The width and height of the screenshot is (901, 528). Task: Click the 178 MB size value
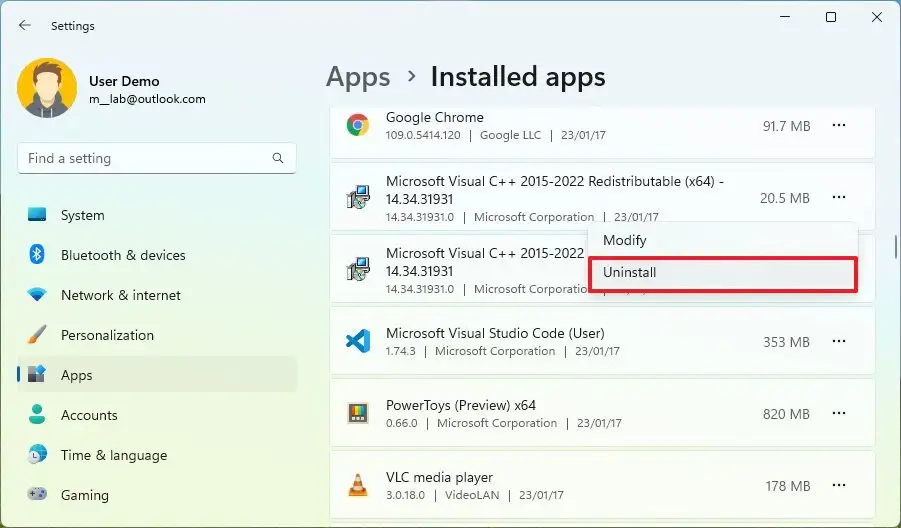(x=787, y=487)
